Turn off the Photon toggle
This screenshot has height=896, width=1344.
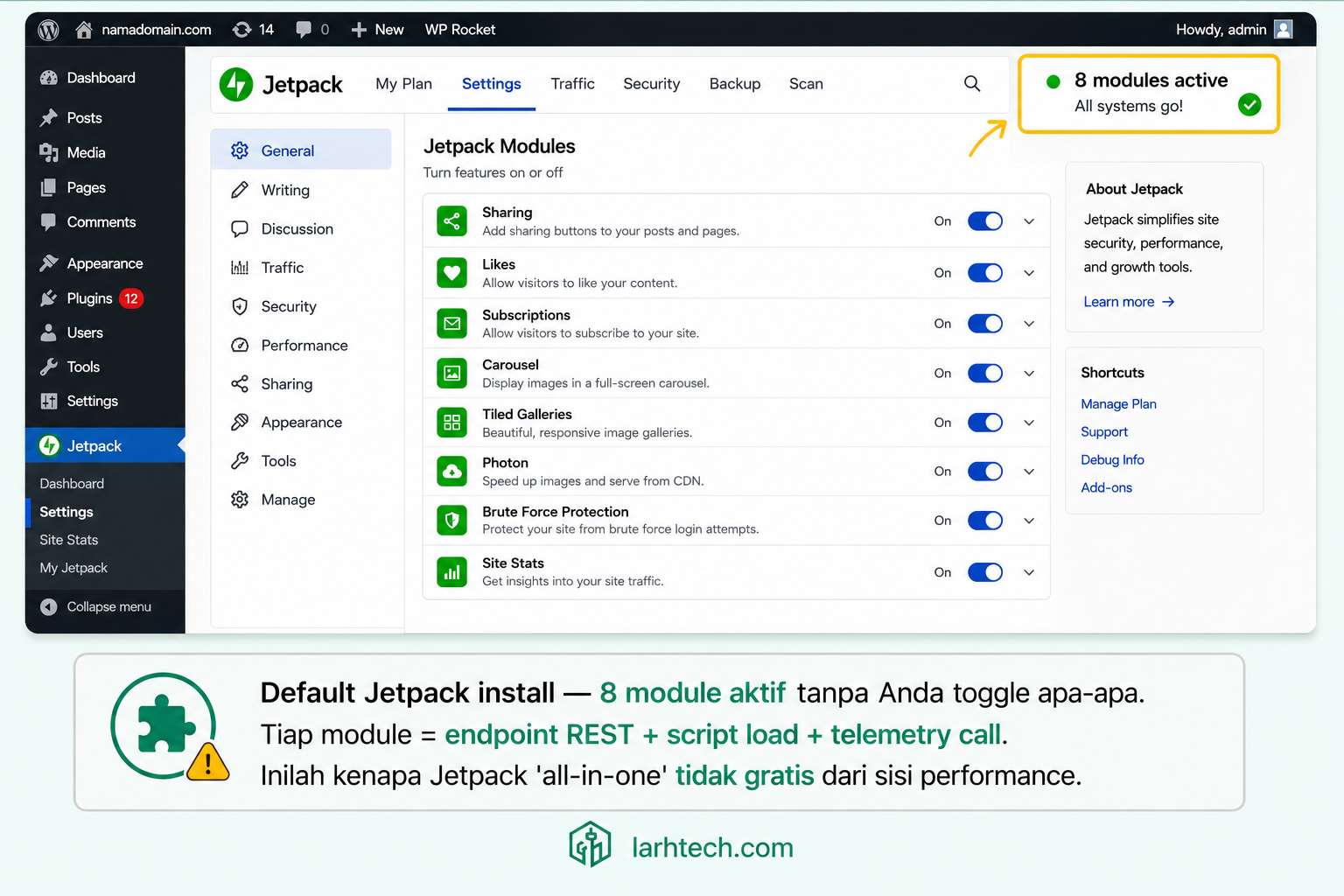(985, 472)
